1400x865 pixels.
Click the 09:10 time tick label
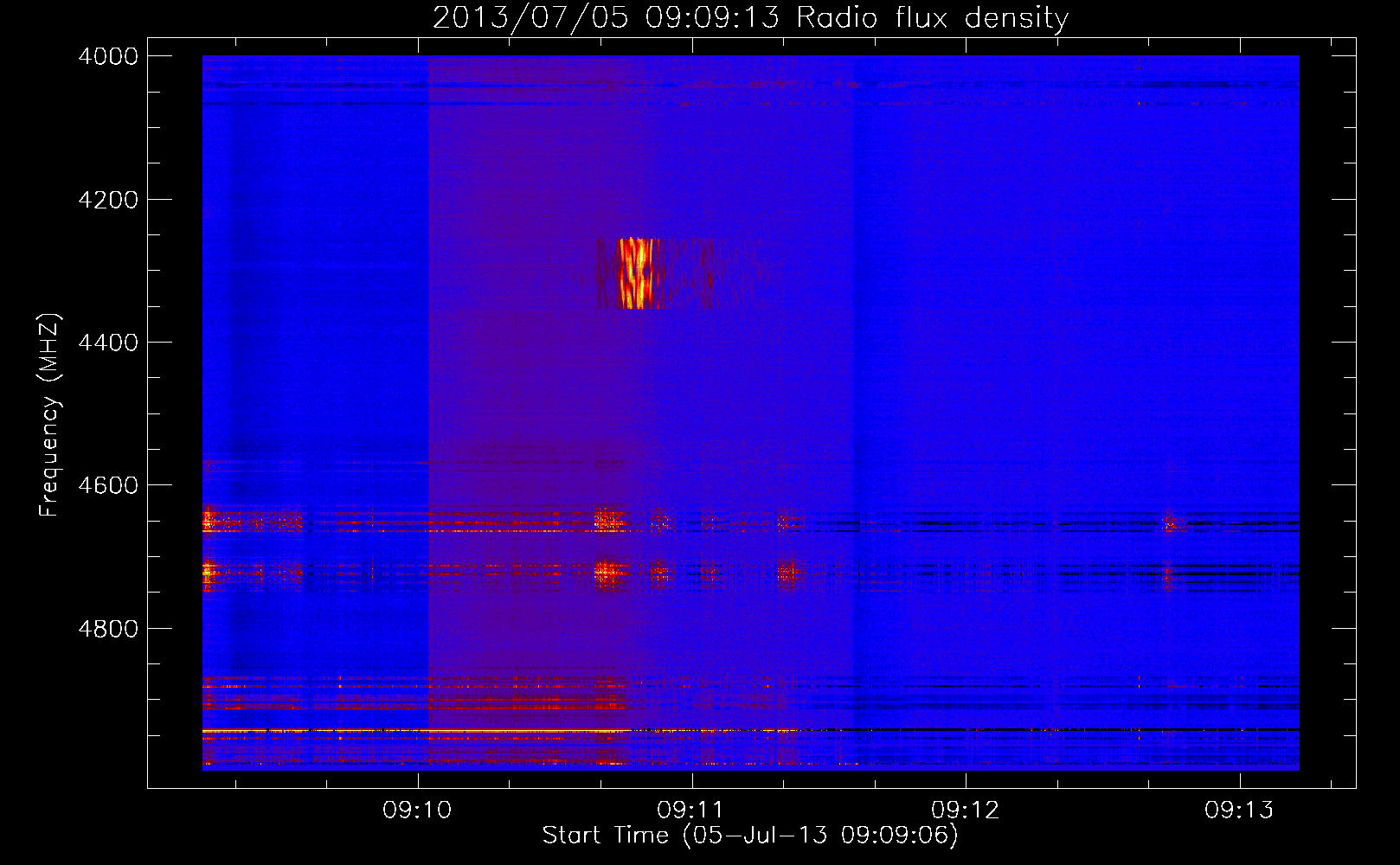pyautogui.click(x=418, y=810)
